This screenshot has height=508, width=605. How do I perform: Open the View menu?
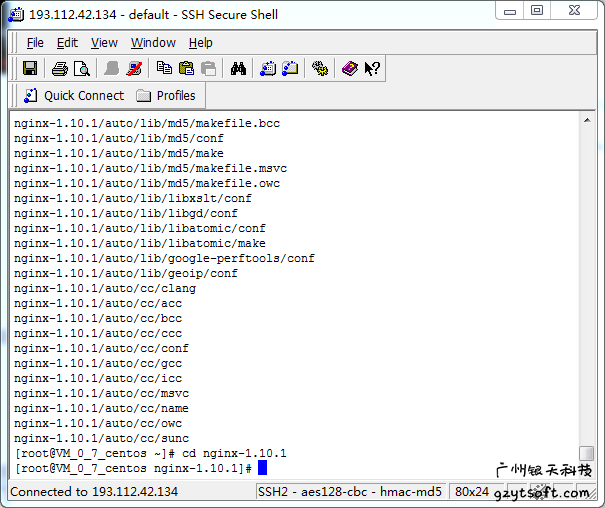coord(104,43)
